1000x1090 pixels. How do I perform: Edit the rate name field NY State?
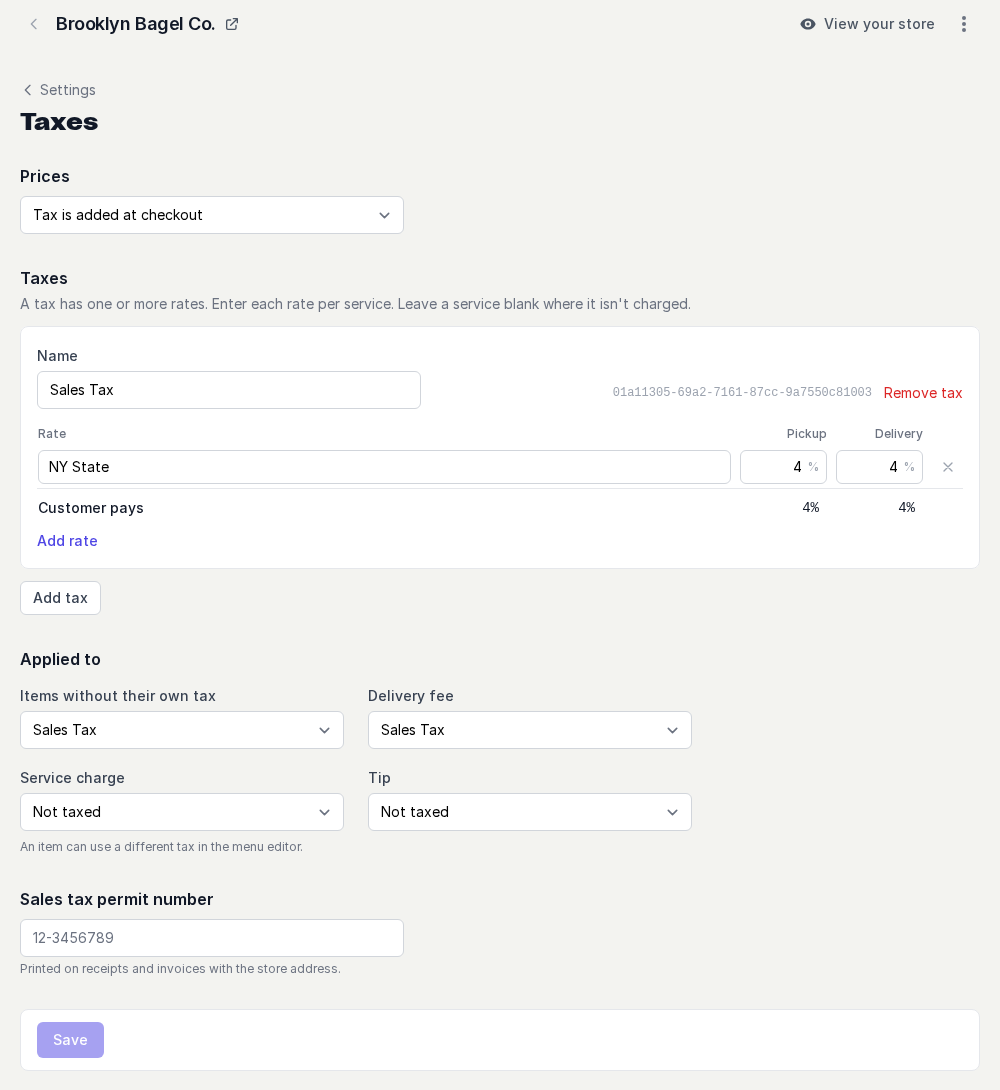click(384, 467)
